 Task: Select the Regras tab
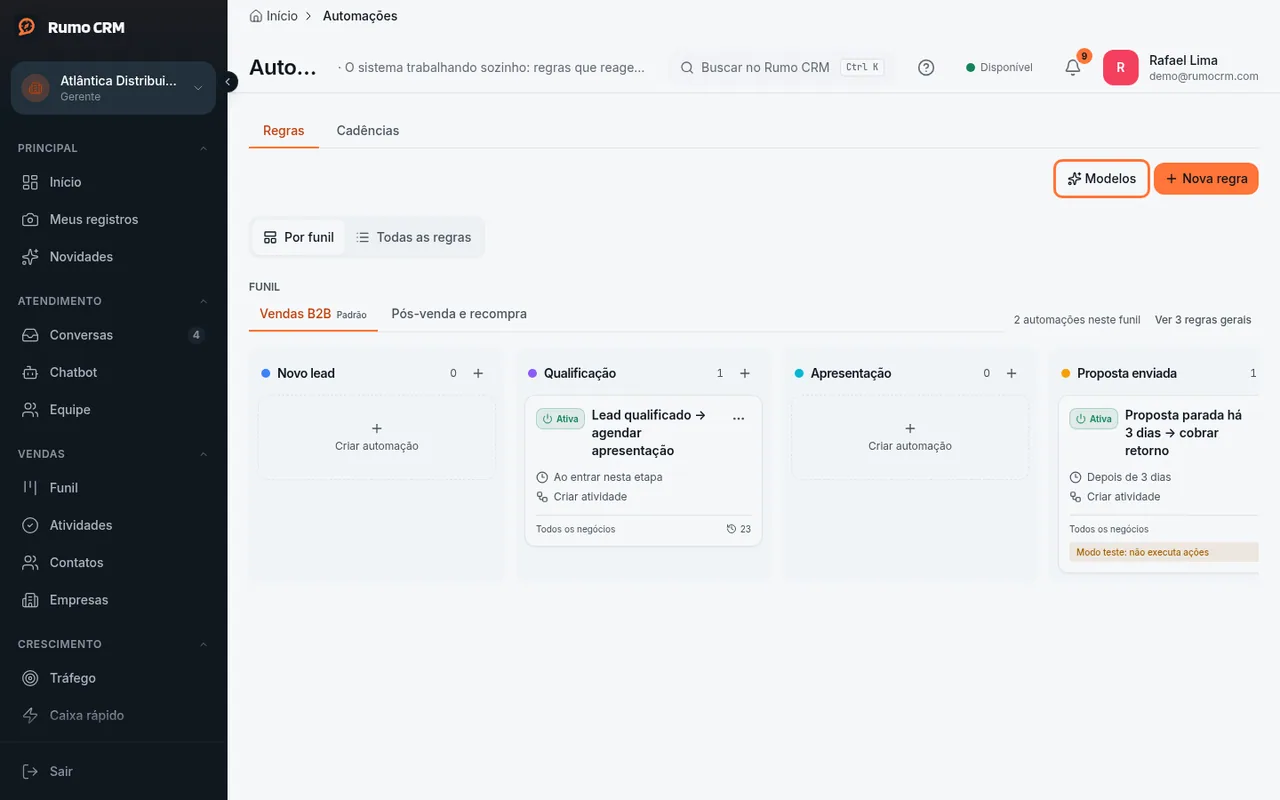pos(284,131)
